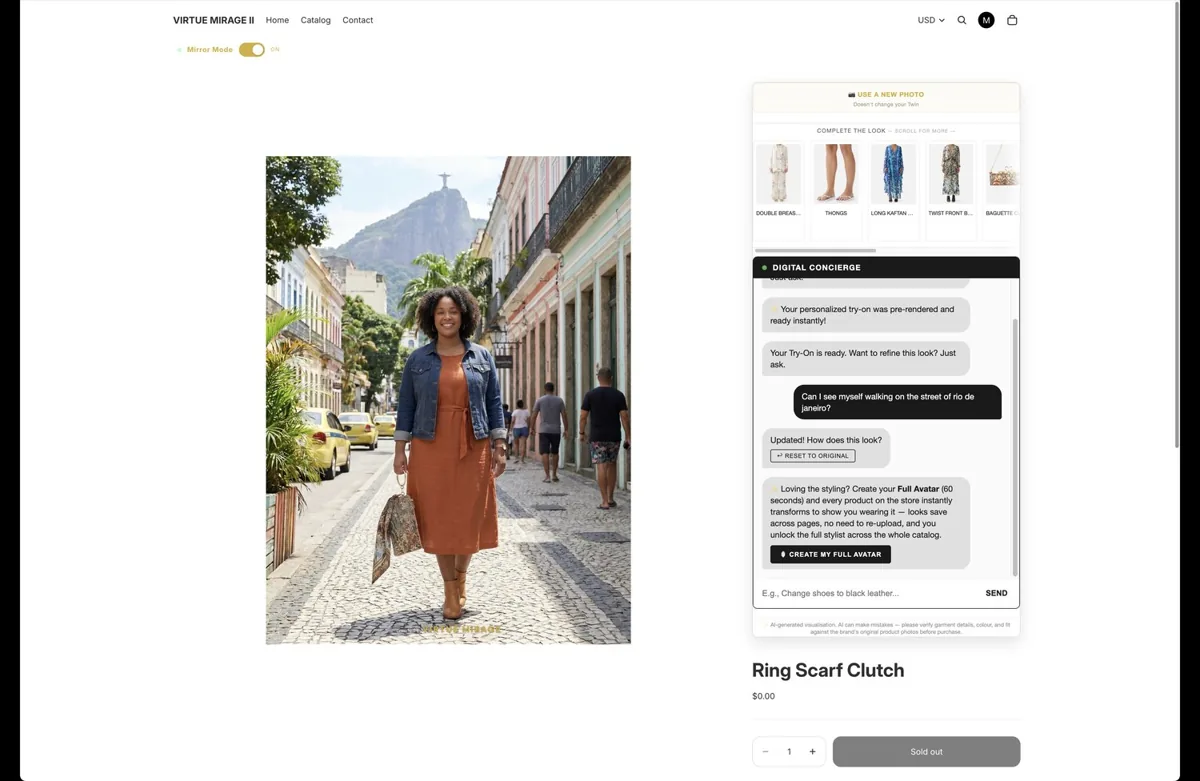The width and height of the screenshot is (1200, 781).
Task: Open the search magnifier icon
Action: pos(962,20)
